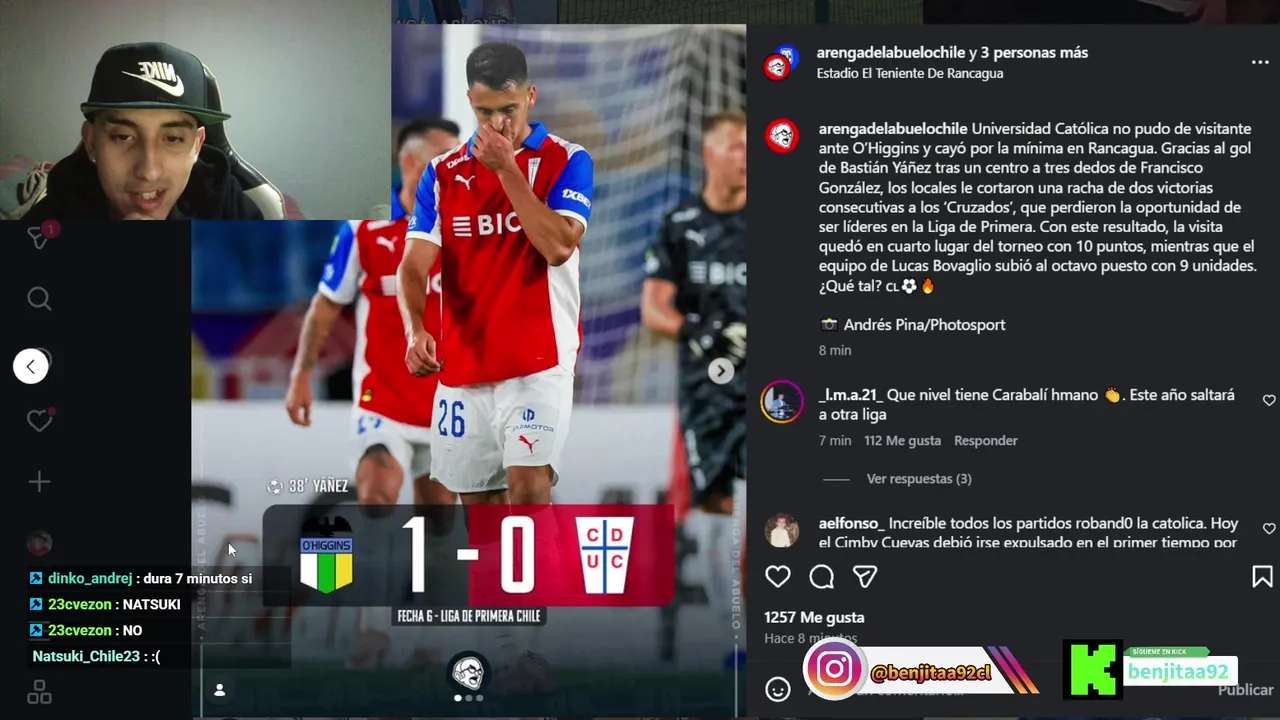Open notifications heart in sidebar
Viewport: 1280px width, 720px height.
pyautogui.click(x=39, y=421)
